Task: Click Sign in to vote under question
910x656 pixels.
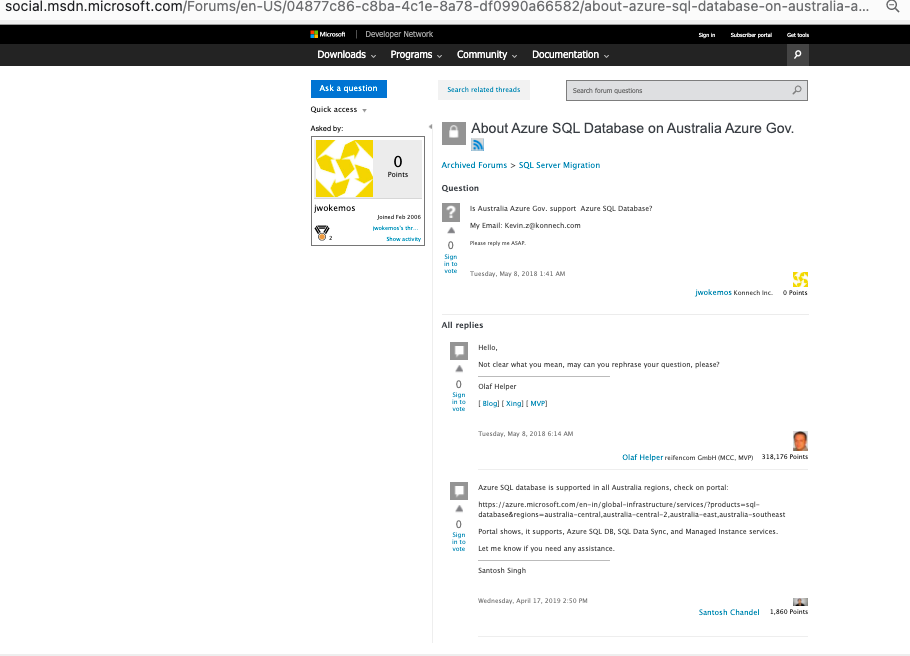Action: click(451, 264)
